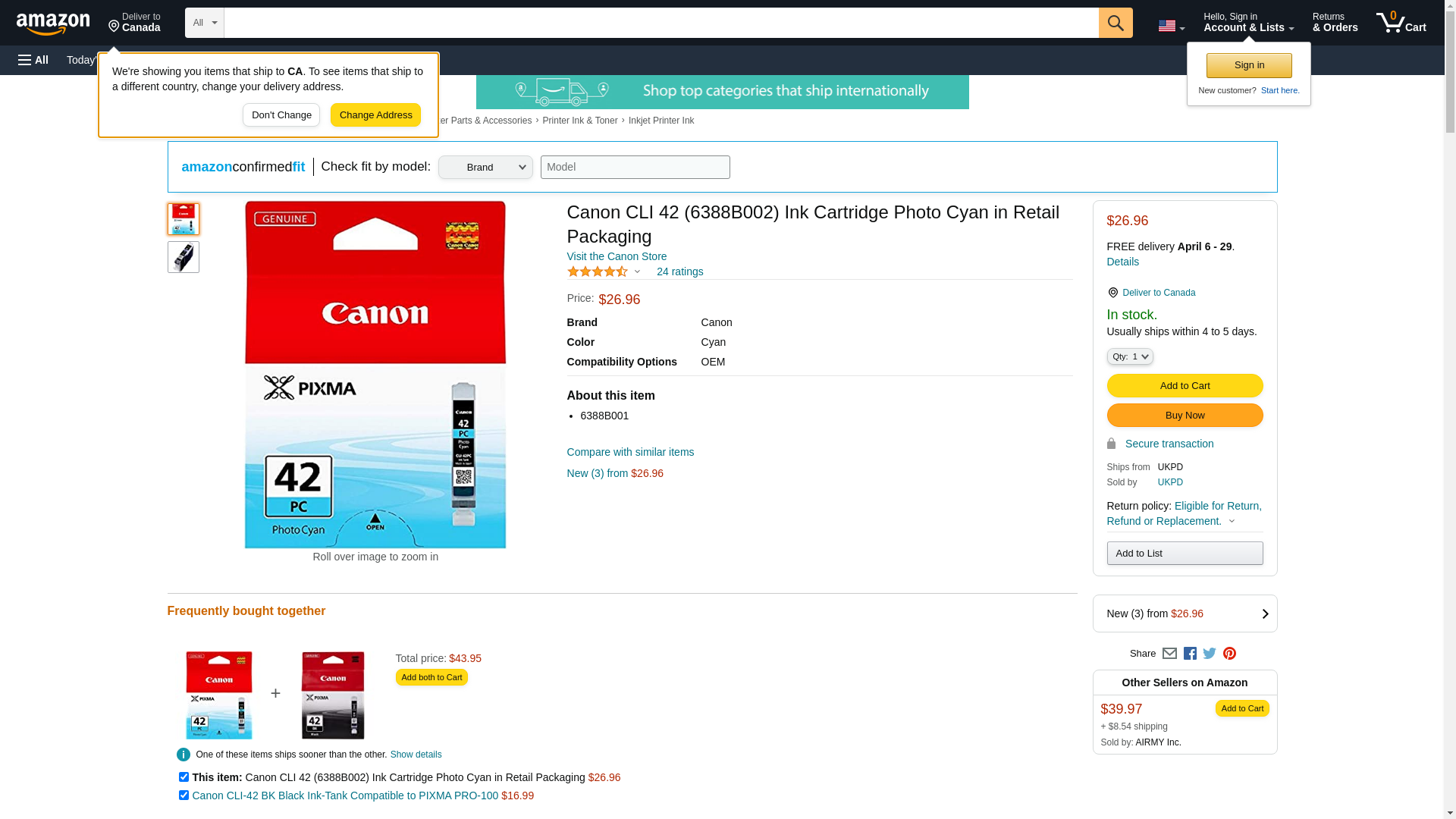Open the Qty quantity dropdown
The image size is (1456, 819).
[1129, 356]
